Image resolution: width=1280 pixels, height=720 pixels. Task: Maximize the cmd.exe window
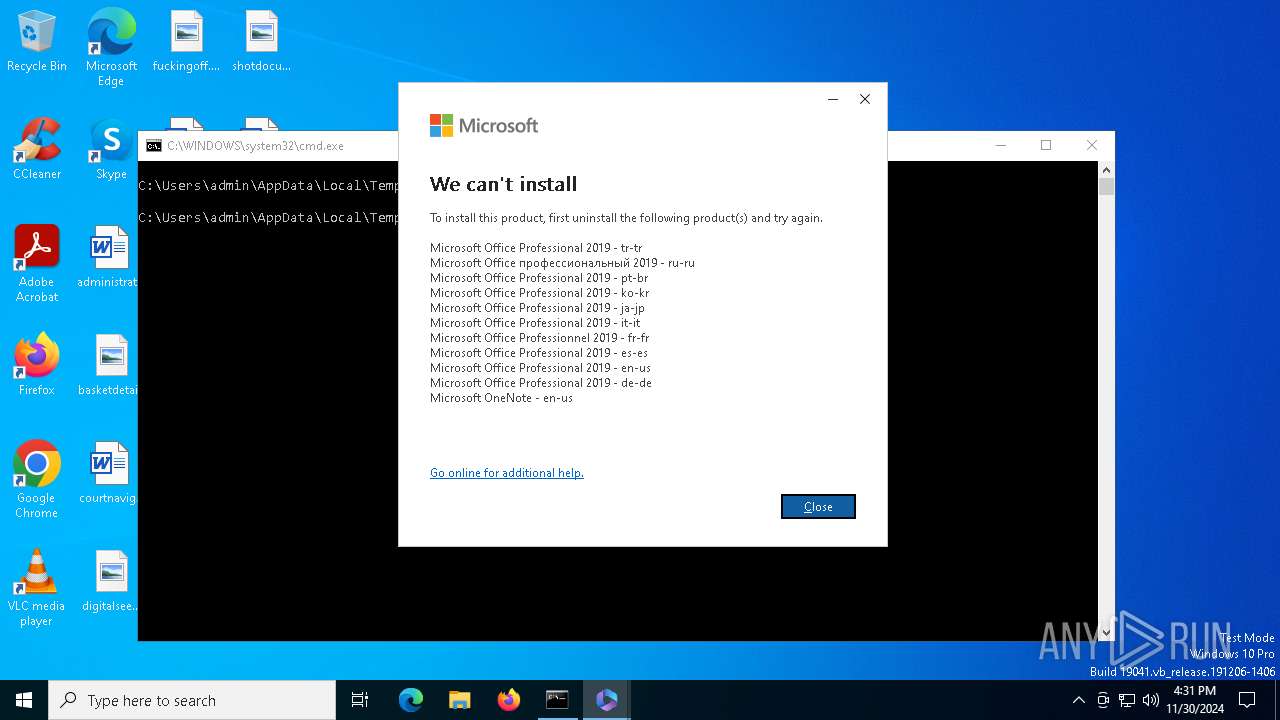(1046, 146)
